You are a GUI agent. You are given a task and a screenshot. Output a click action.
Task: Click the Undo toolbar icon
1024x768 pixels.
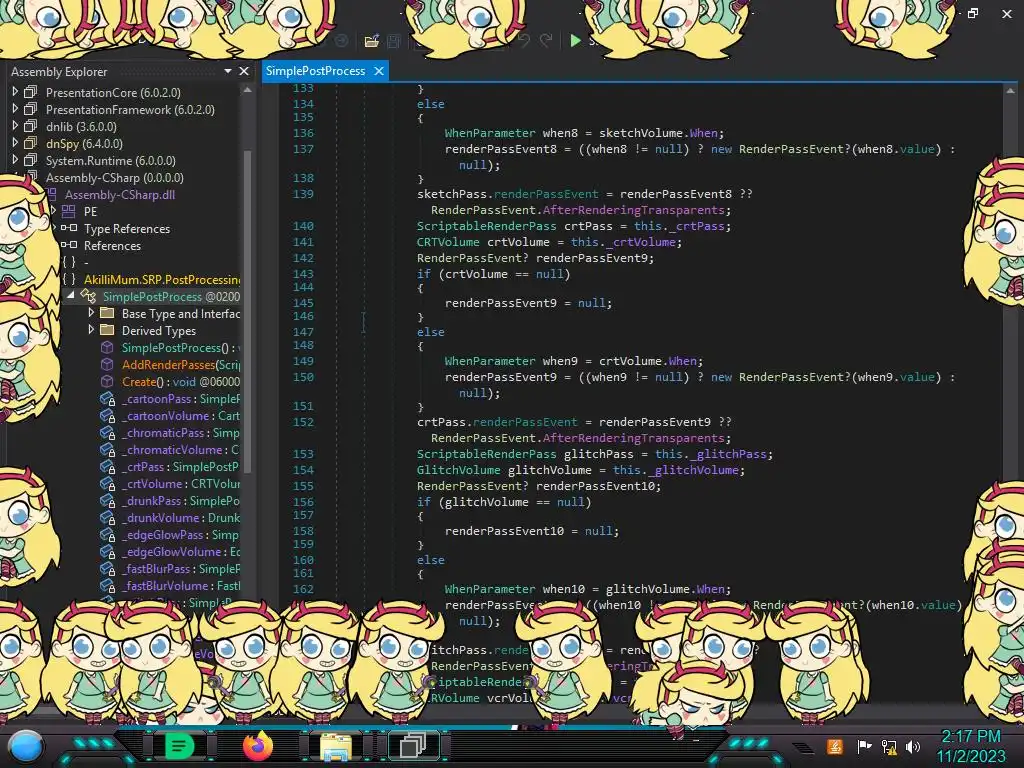[x=523, y=40]
